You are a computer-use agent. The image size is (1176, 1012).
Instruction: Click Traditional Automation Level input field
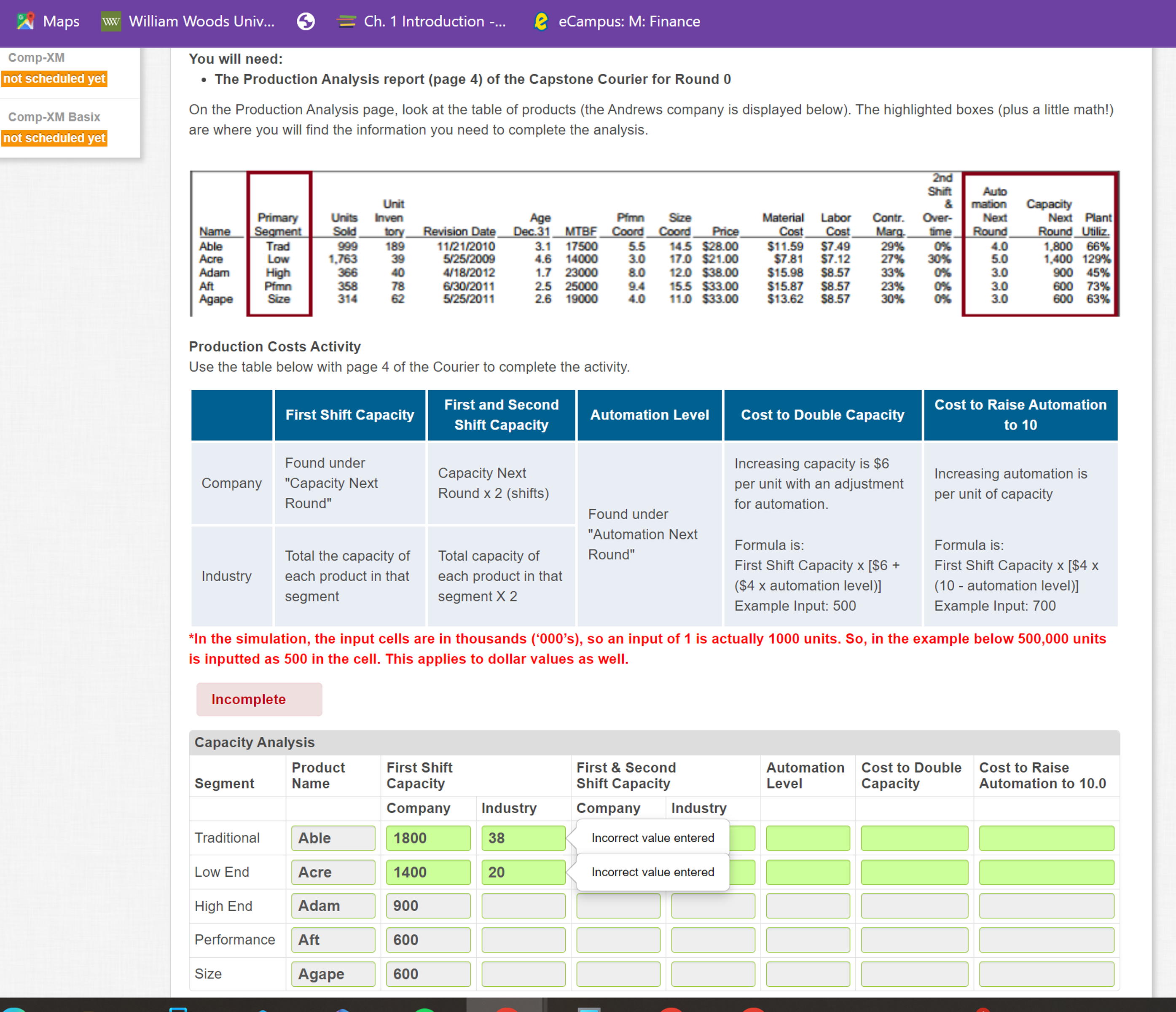(x=807, y=838)
